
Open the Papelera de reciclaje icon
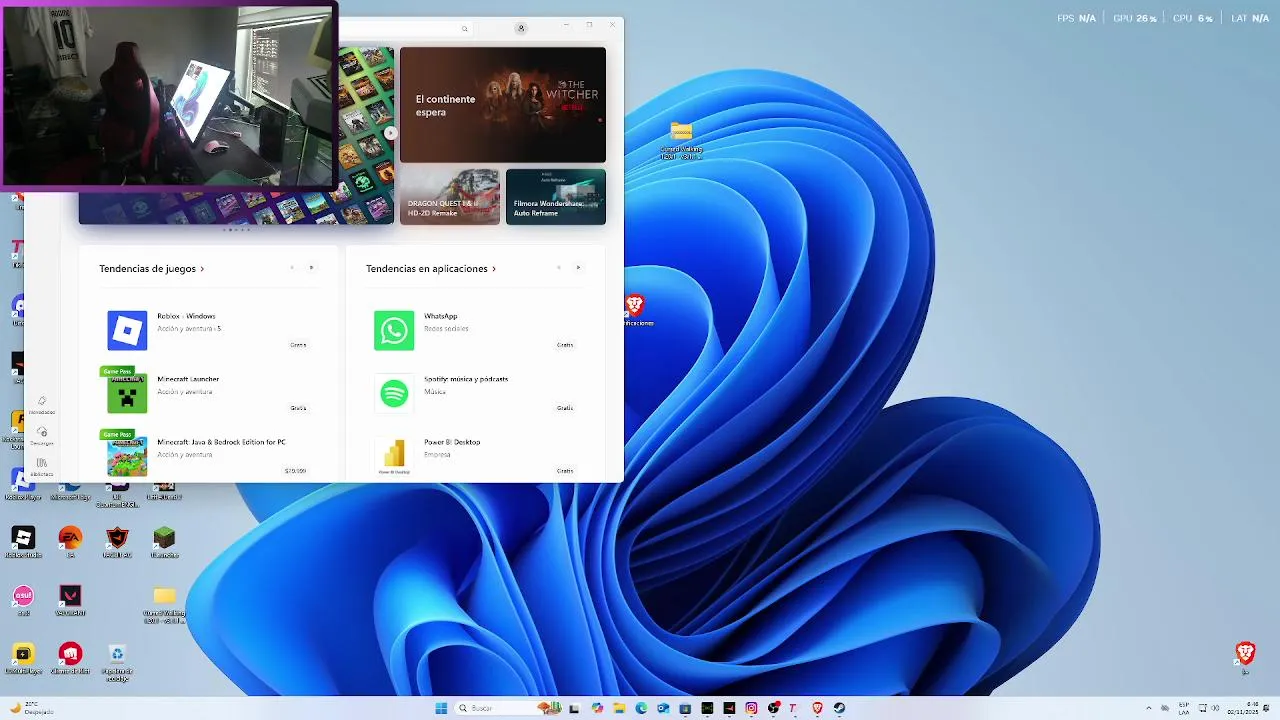[x=117, y=661]
